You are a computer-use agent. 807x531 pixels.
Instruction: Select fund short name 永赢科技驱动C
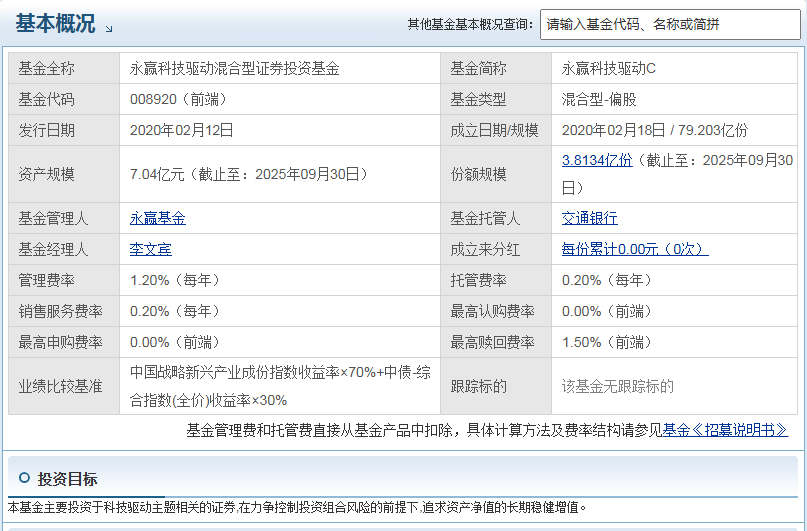click(x=608, y=68)
